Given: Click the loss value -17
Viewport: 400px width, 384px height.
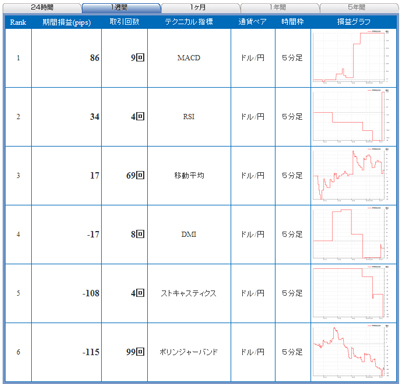Looking at the screenshot, I should click(93, 234).
